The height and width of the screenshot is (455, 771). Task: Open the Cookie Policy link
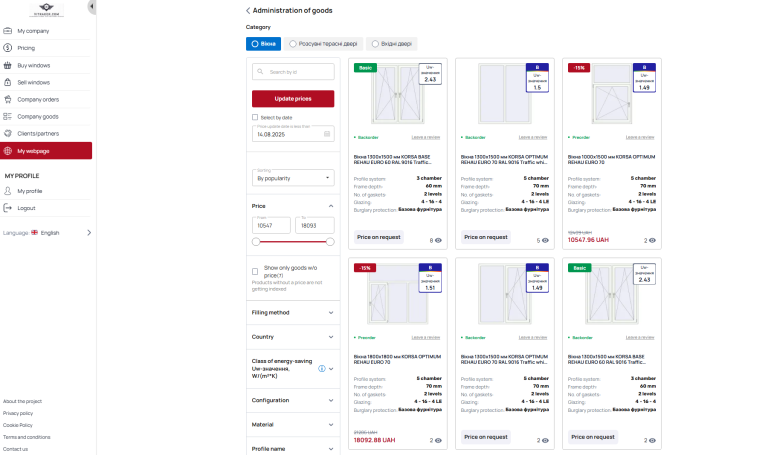[x=18, y=425]
